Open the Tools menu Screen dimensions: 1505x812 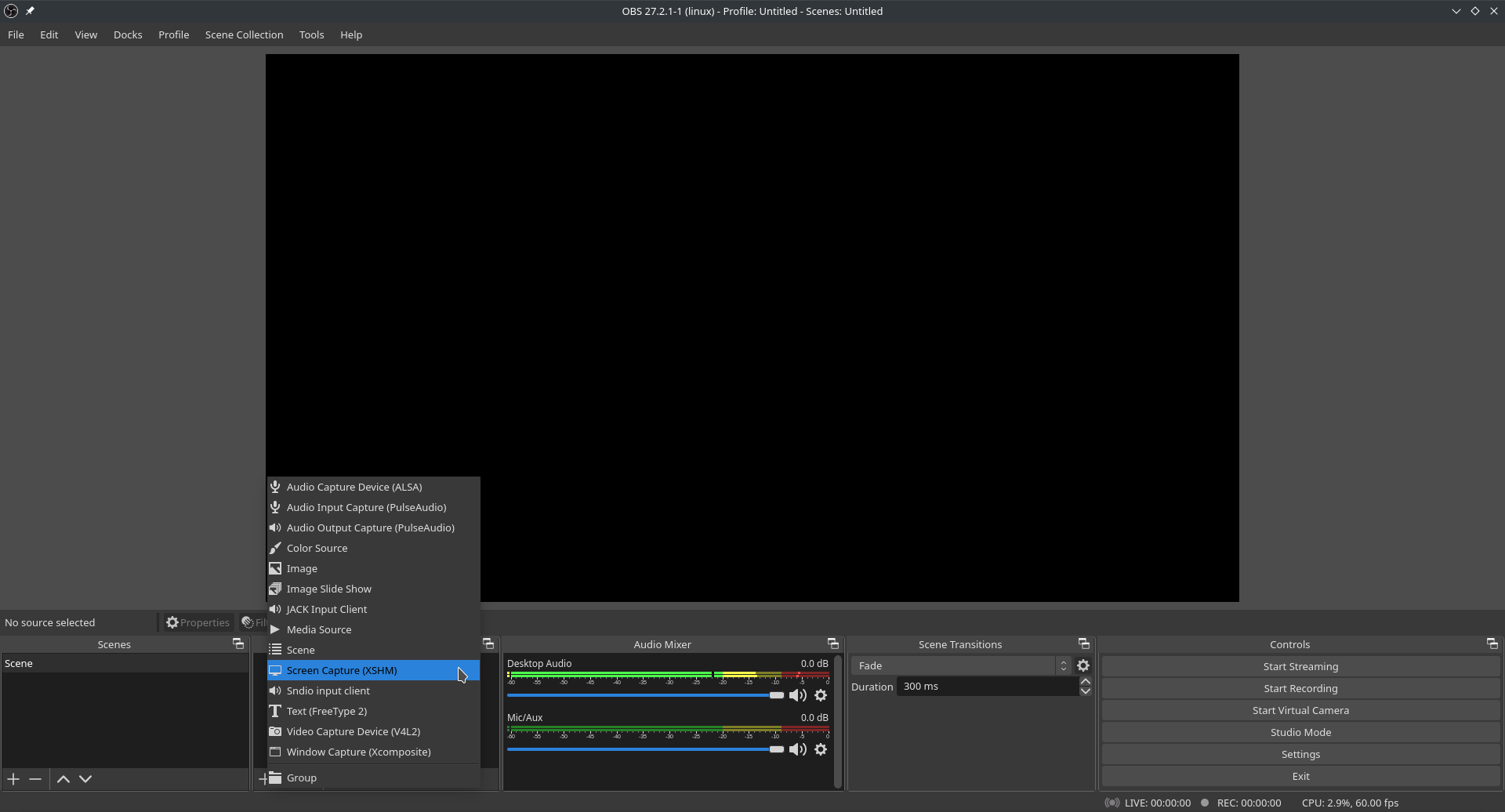[x=311, y=34]
